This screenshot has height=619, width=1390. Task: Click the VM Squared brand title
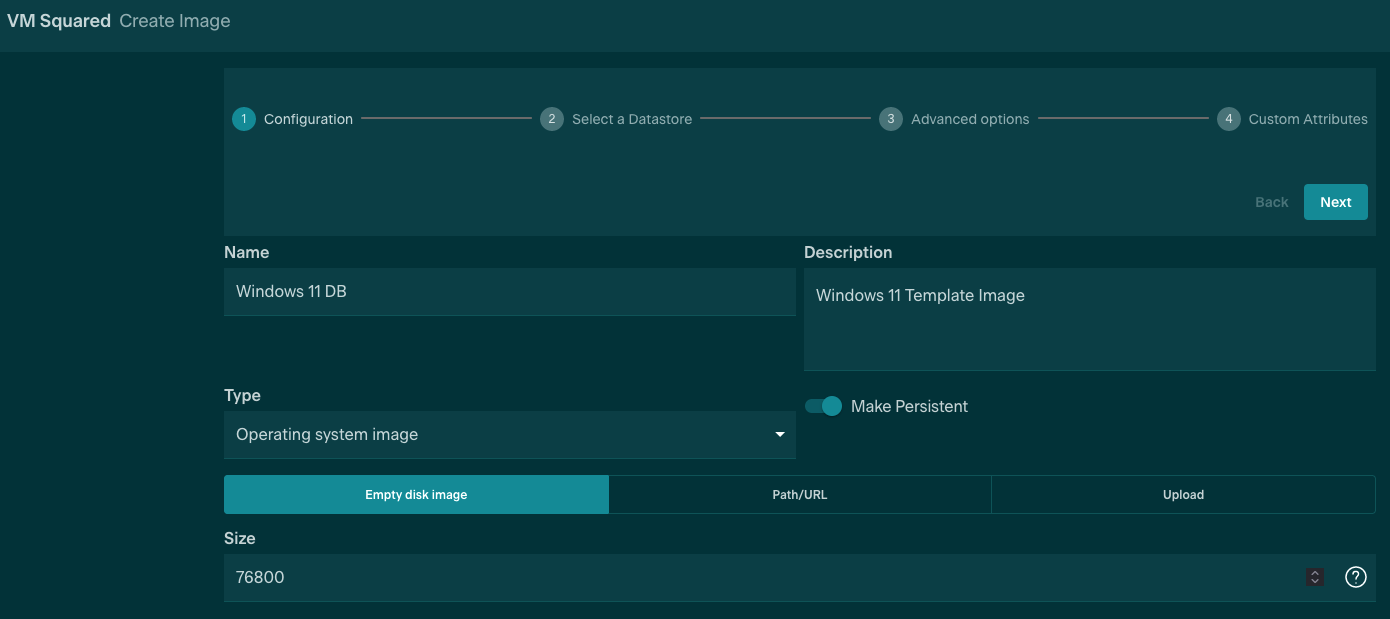click(x=59, y=21)
